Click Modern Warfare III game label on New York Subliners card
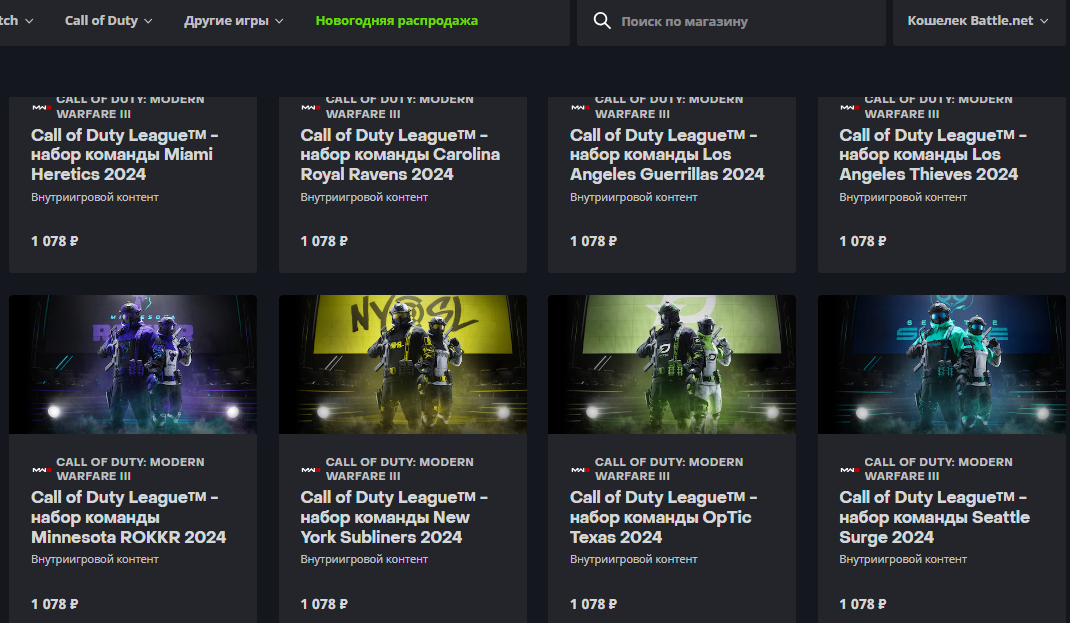The image size is (1070, 623). [x=400, y=469]
